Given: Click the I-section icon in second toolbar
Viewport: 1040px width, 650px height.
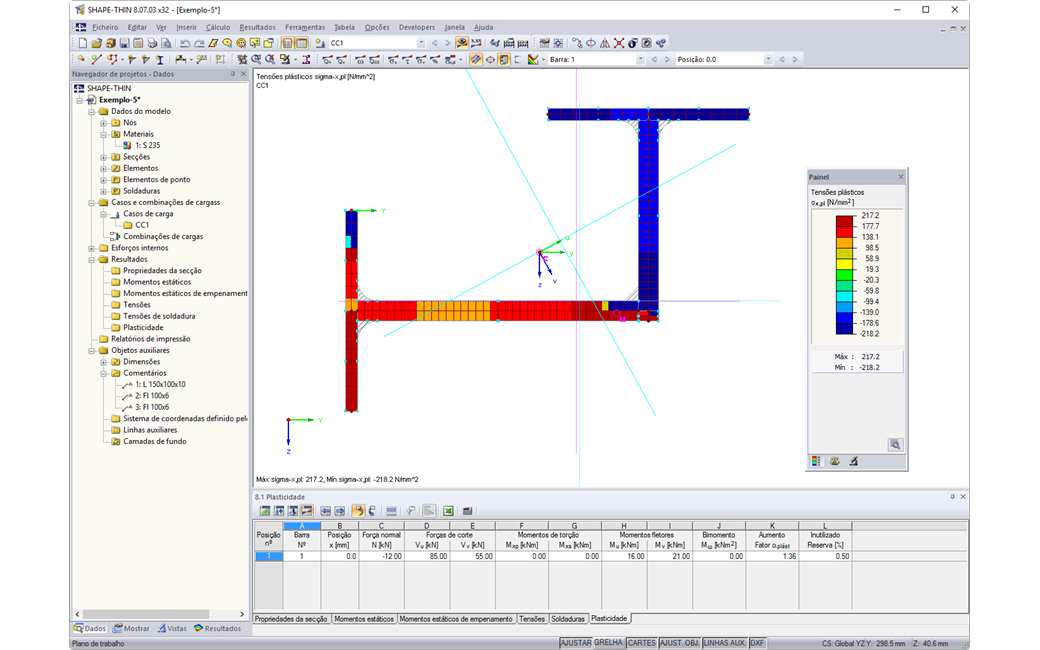Looking at the screenshot, I should (160, 60).
